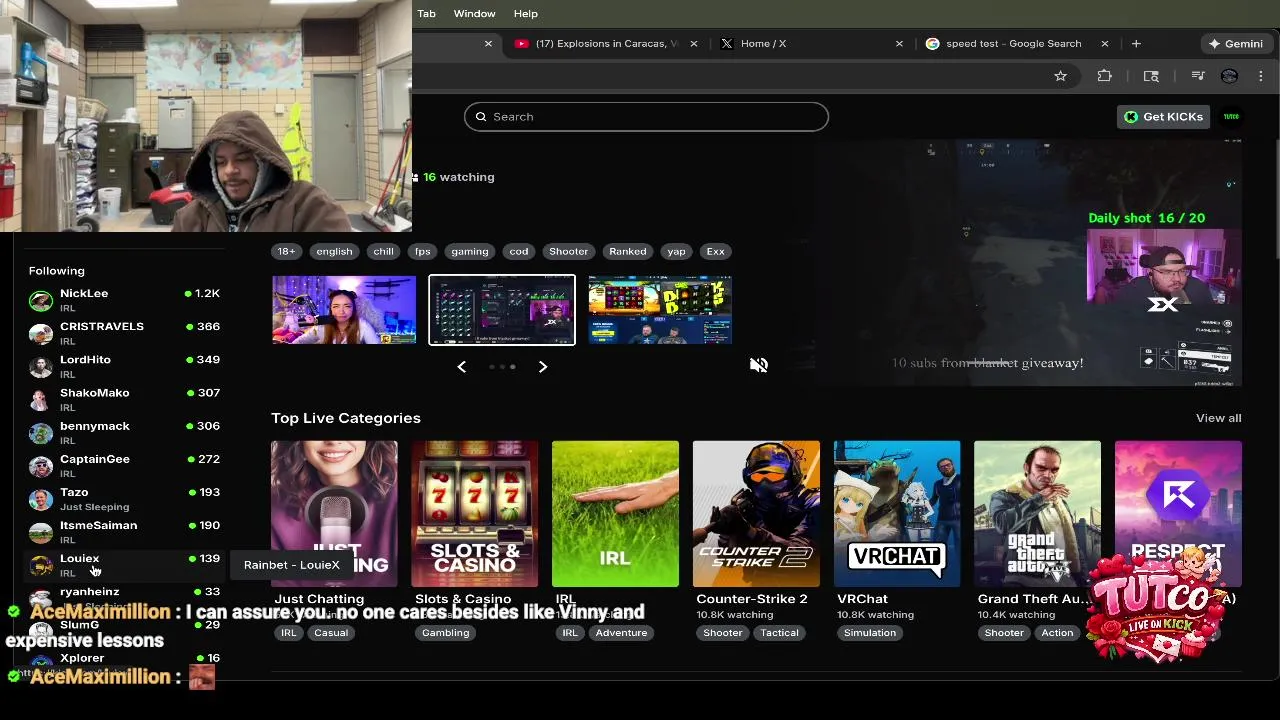The image size is (1280, 720).
Task: Open the browser profile avatar
Action: point(1230,76)
